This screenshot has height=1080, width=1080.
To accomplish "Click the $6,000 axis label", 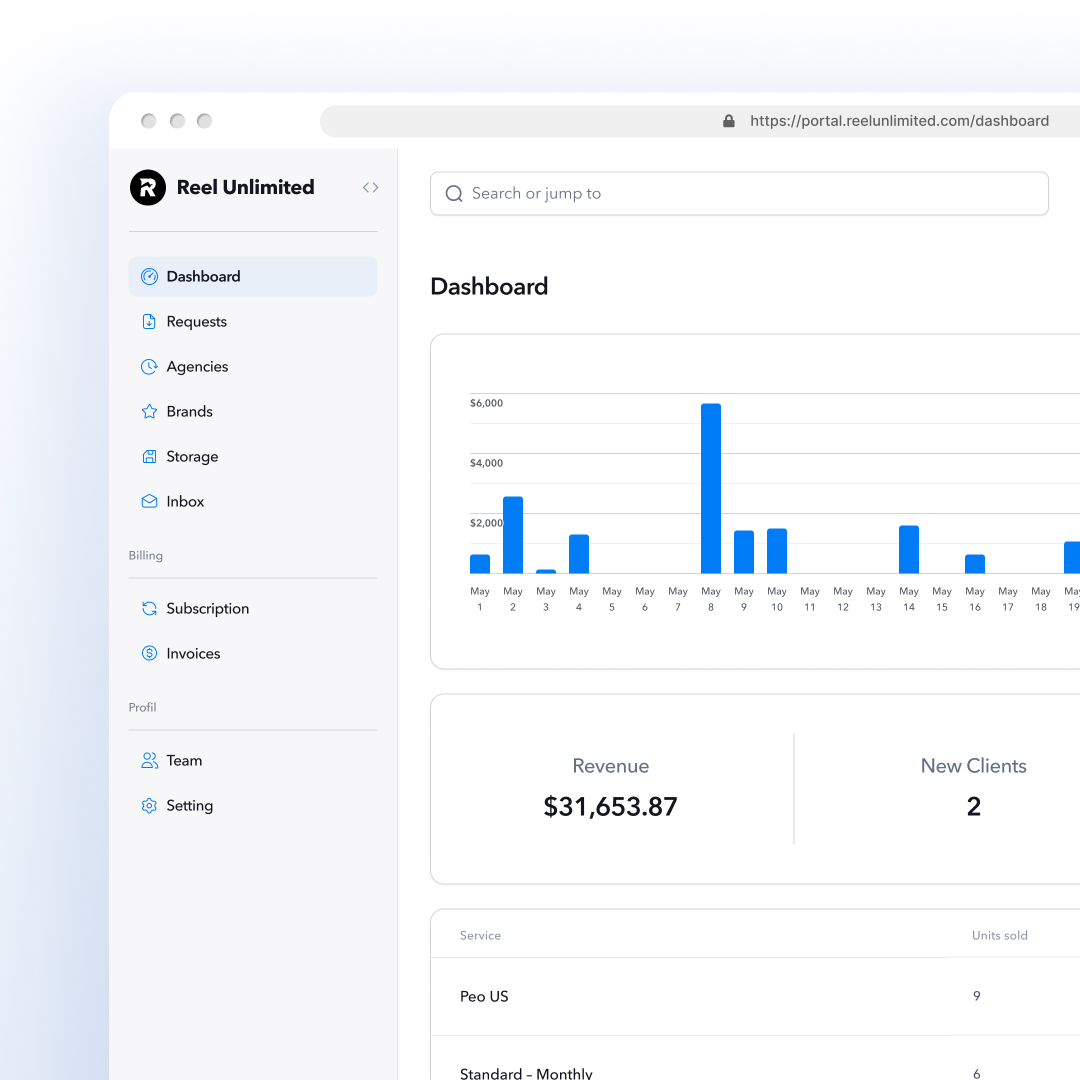I will pos(486,403).
